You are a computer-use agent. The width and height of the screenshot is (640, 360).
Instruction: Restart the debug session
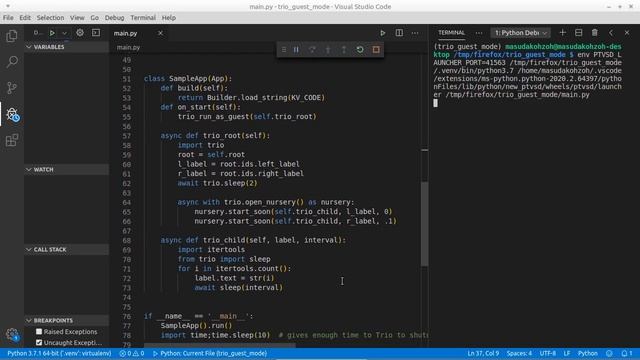[x=360, y=50]
